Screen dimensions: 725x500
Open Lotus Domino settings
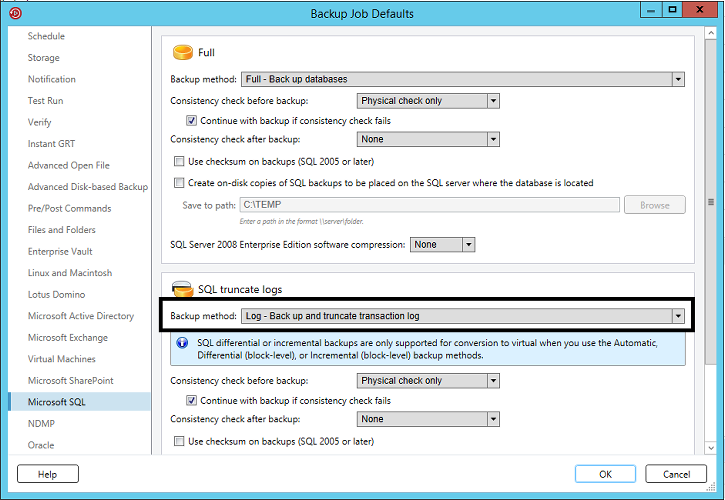coord(56,294)
